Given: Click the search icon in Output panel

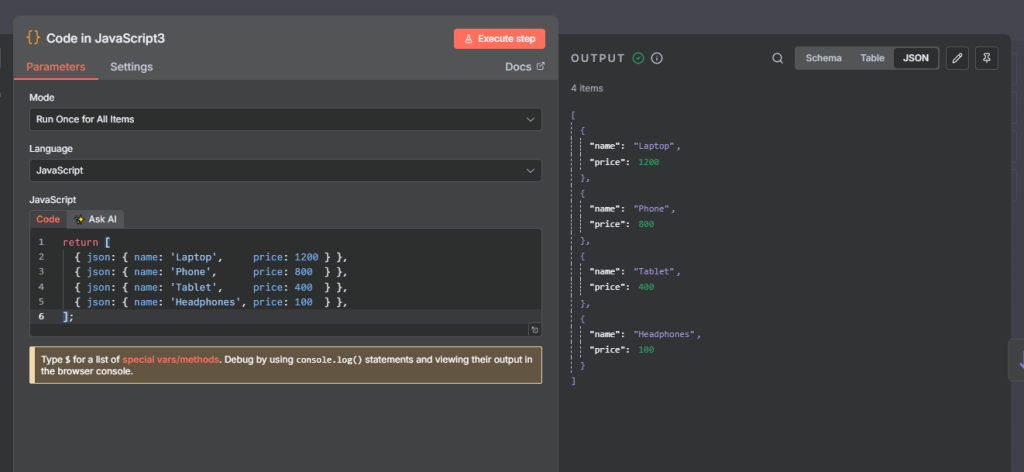Looking at the screenshot, I should coord(777,58).
